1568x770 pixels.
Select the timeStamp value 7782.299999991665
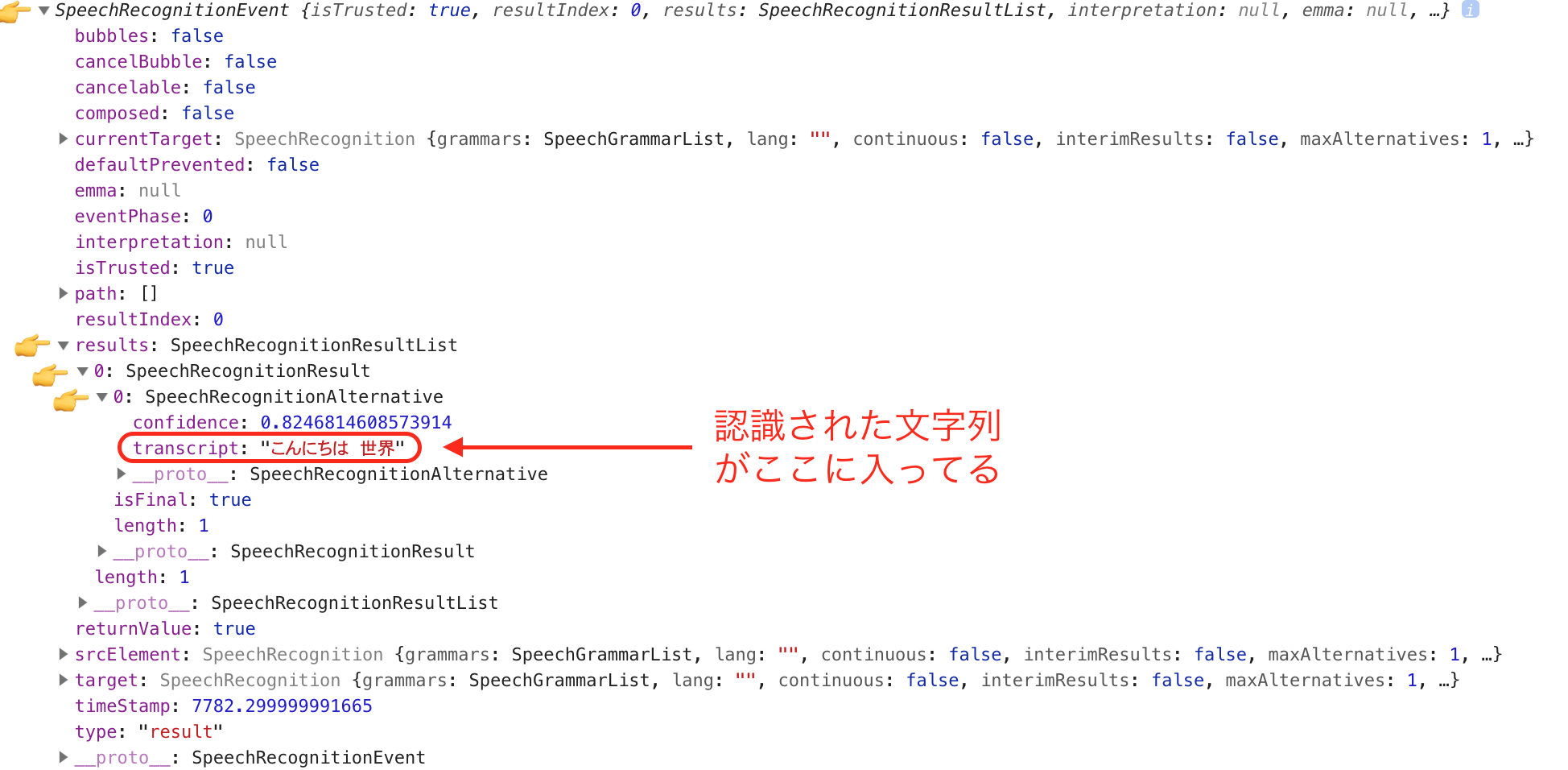(x=281, y=706)
